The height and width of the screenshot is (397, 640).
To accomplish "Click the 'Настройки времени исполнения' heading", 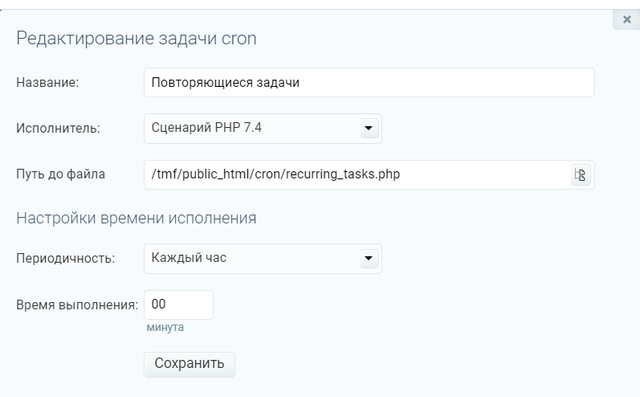I will coord(136,218).
